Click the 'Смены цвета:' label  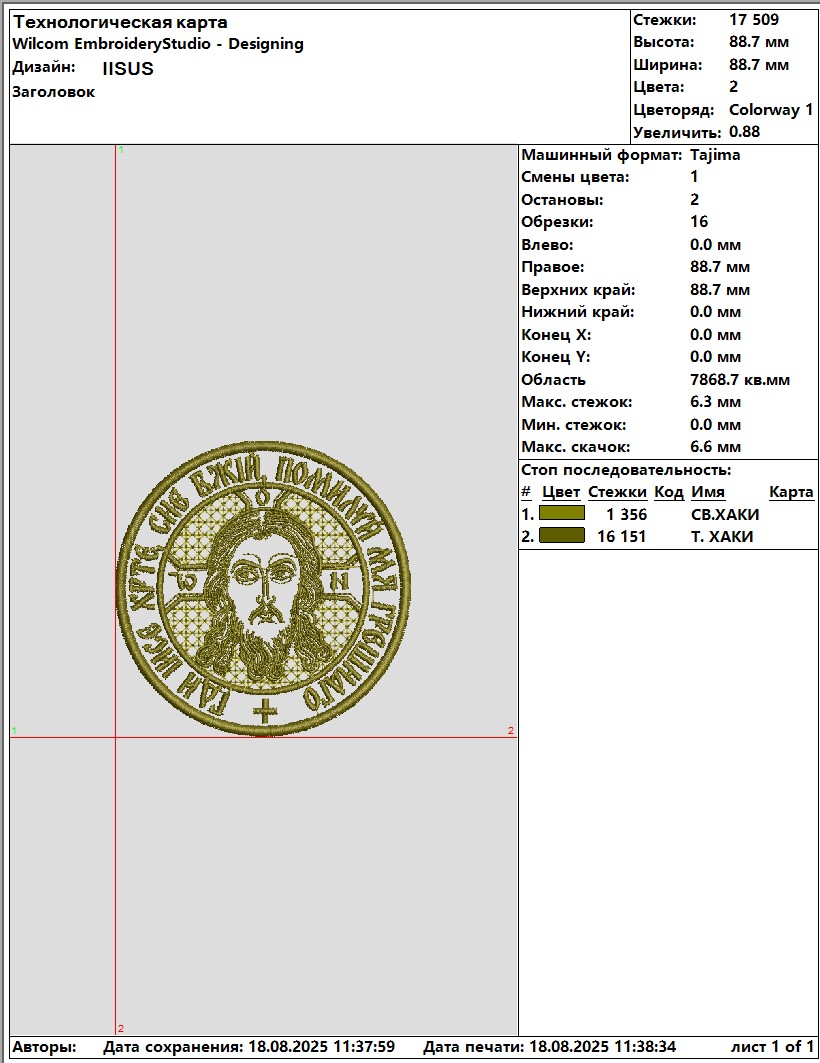575,177
